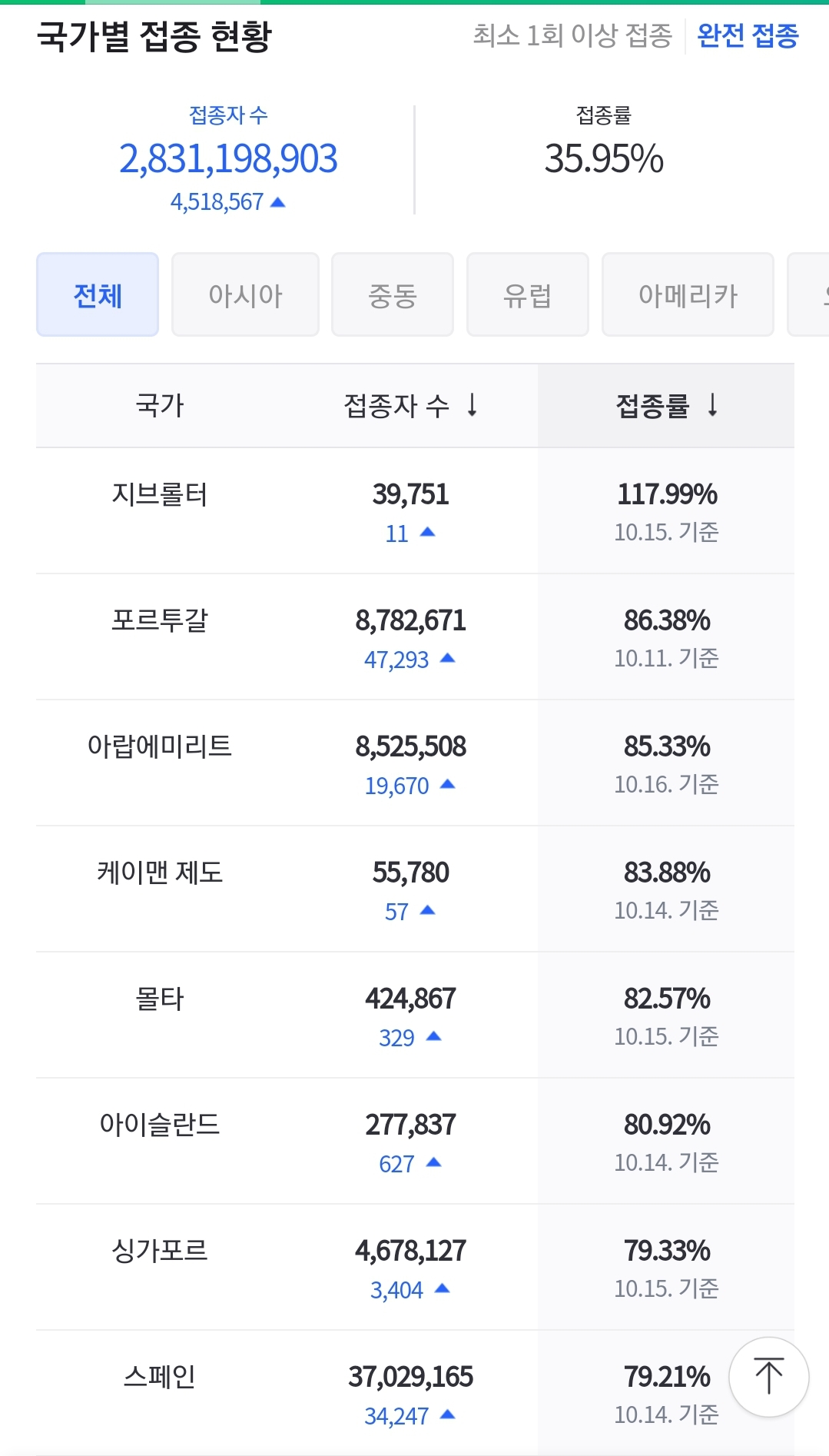Screen dimensions: 829x1456
Task: Click the sort arrow beside 접종자 수
Action: coord(473,404)
